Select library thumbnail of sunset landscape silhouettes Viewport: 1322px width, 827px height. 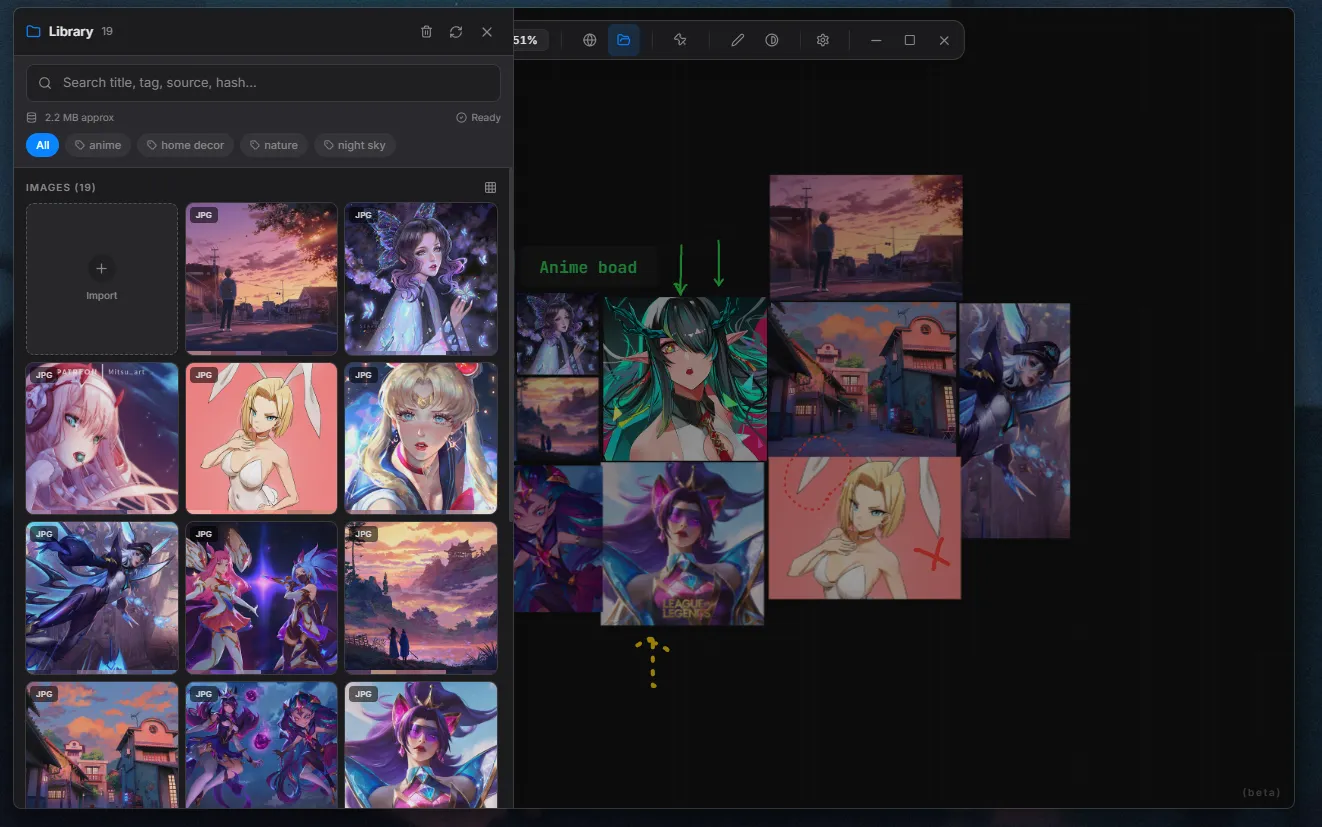coord(421,598)
